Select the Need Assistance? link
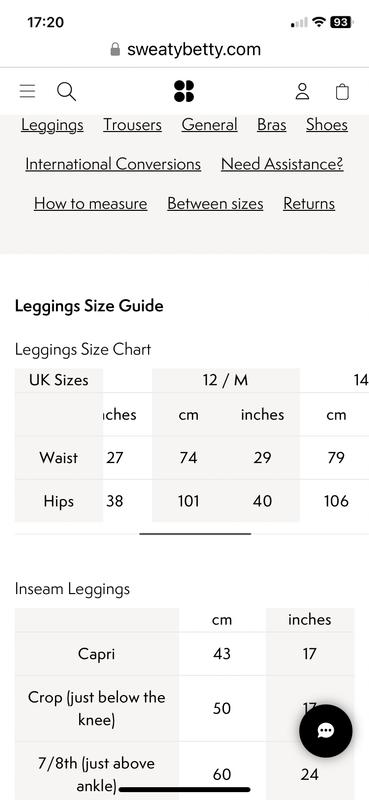The height and width of the screenshot is (800, 369). 282,164
